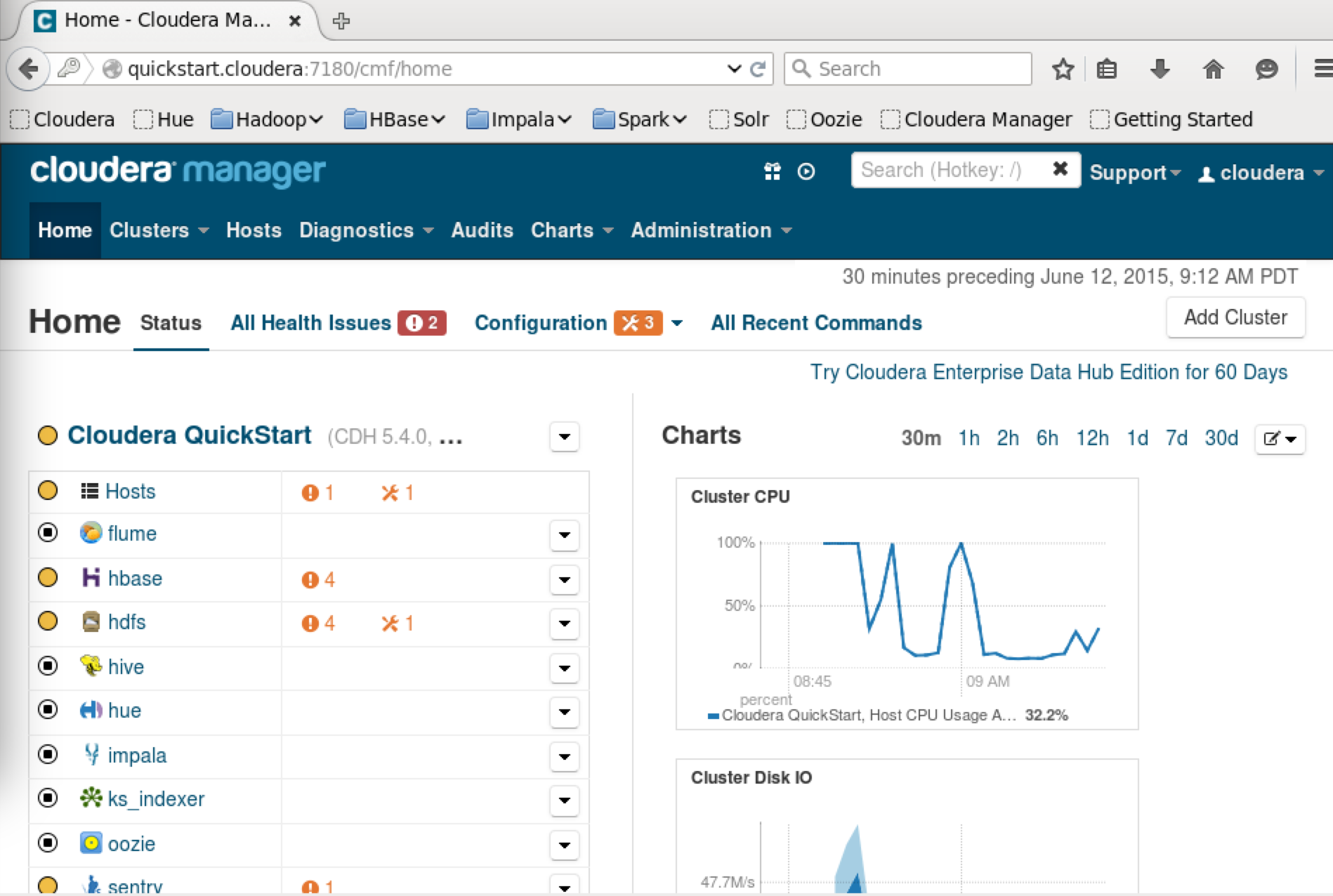Set chart time range to 6h
The width and height of the screenshot is (1333, 896).
pyautogui.click(x=1047, y=438)
